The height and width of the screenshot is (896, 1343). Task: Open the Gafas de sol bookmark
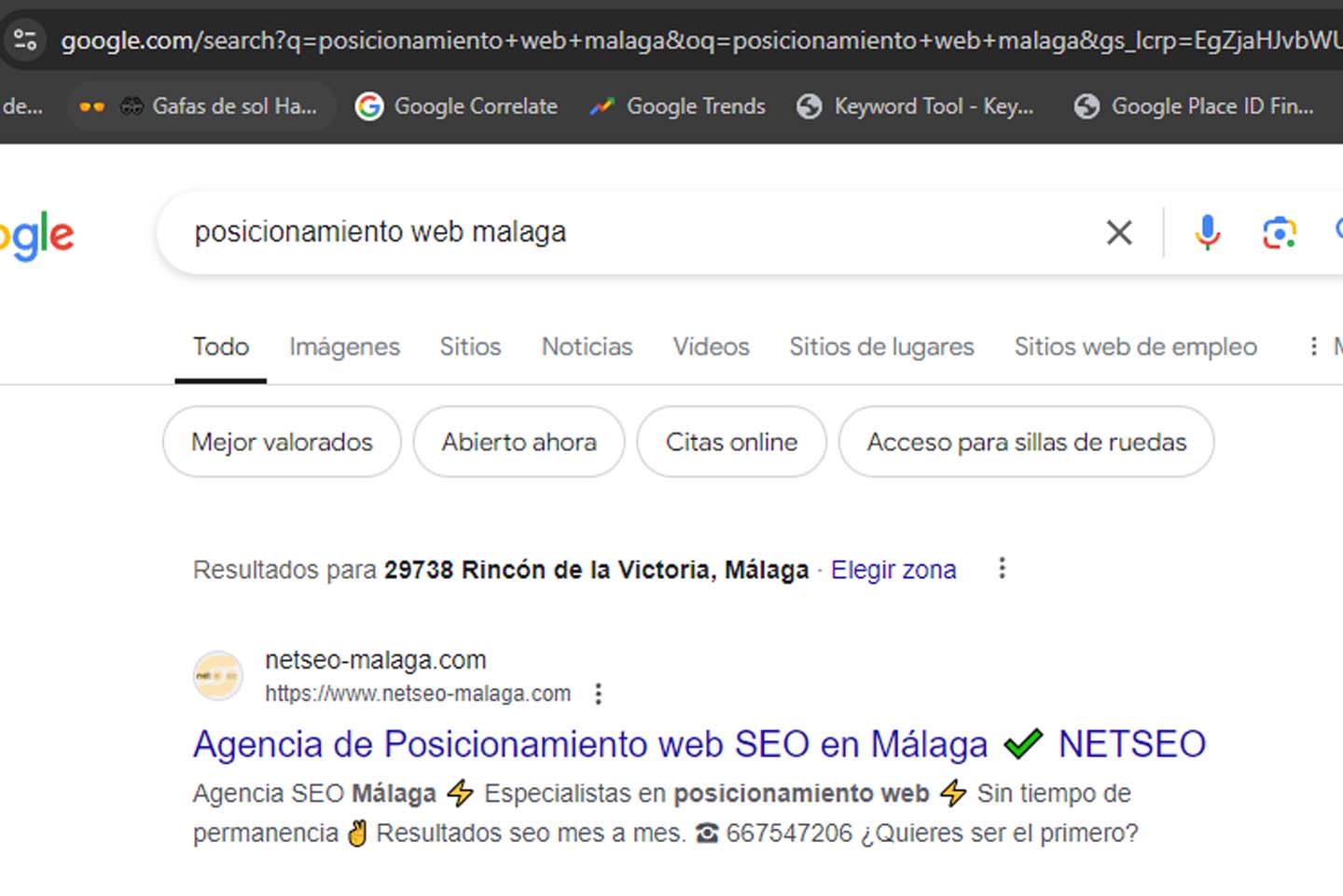(200, 106)
